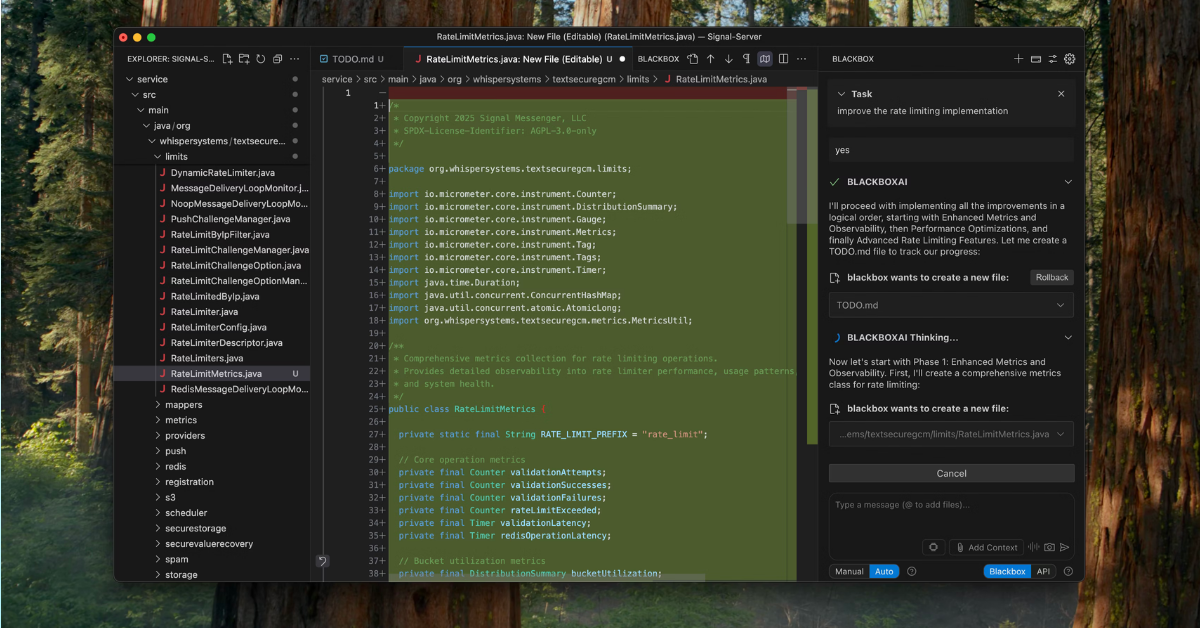Viewport: 1200px width, 628px height.
Task: Click the send message arrow icon
Action: pyautogui.click(x=1065, y=547)
